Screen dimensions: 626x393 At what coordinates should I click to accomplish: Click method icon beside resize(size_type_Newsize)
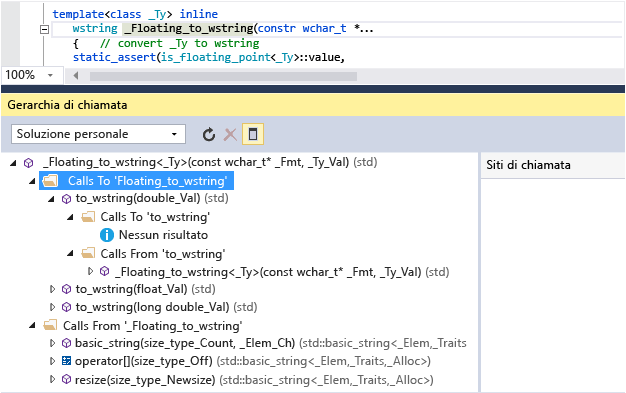click(67, 379)
